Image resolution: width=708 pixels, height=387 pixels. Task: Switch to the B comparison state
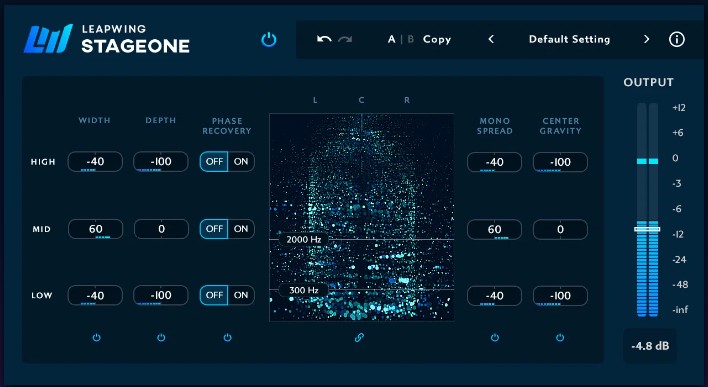(x=410, y=39)
